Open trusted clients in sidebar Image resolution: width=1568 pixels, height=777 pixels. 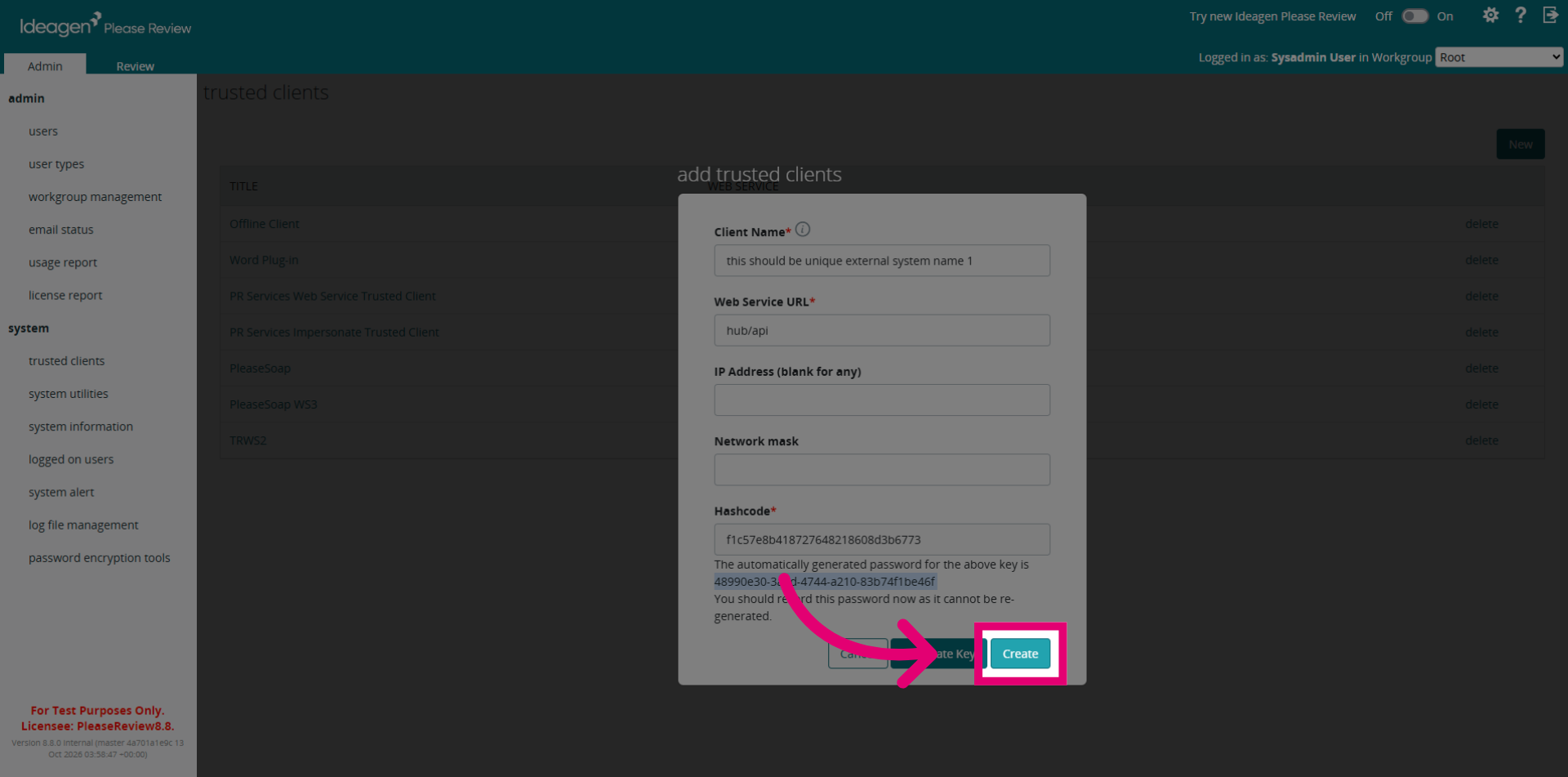pos(66,360)
